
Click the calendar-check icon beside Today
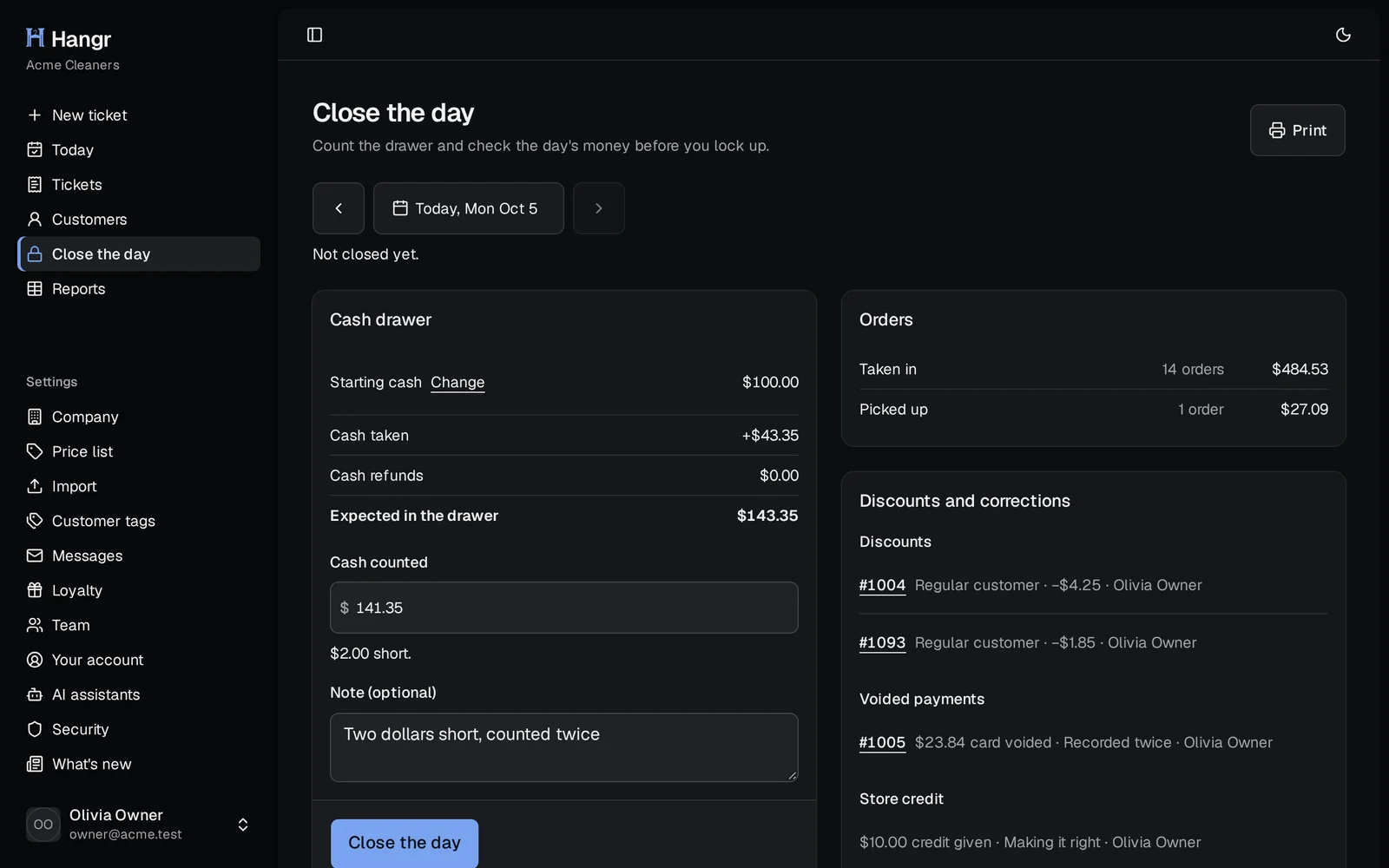pyautogui.click(x=35, y=150)
